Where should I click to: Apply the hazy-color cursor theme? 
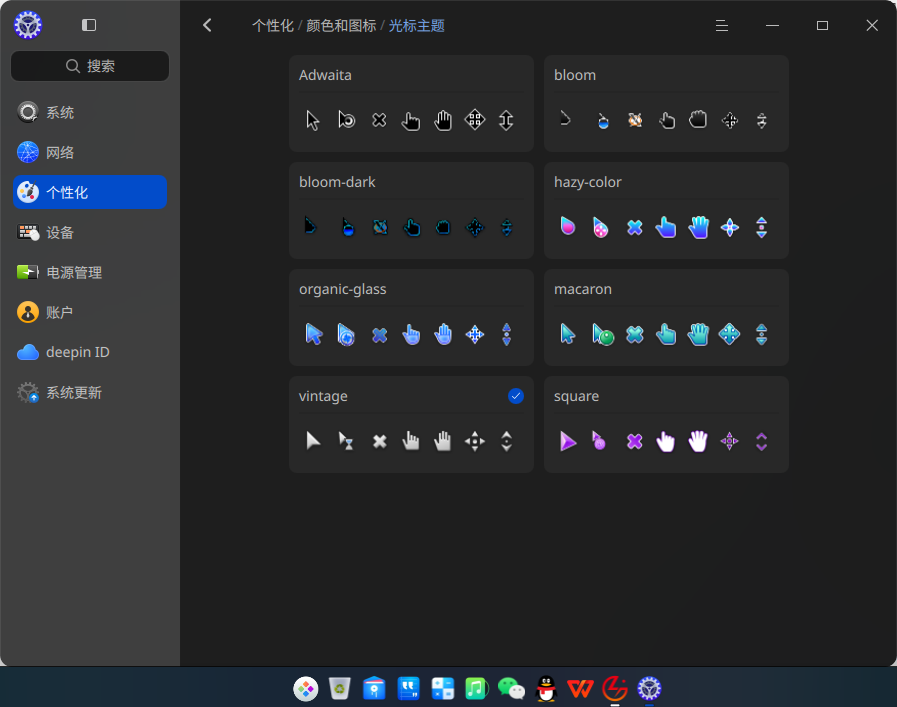point(666,210)
